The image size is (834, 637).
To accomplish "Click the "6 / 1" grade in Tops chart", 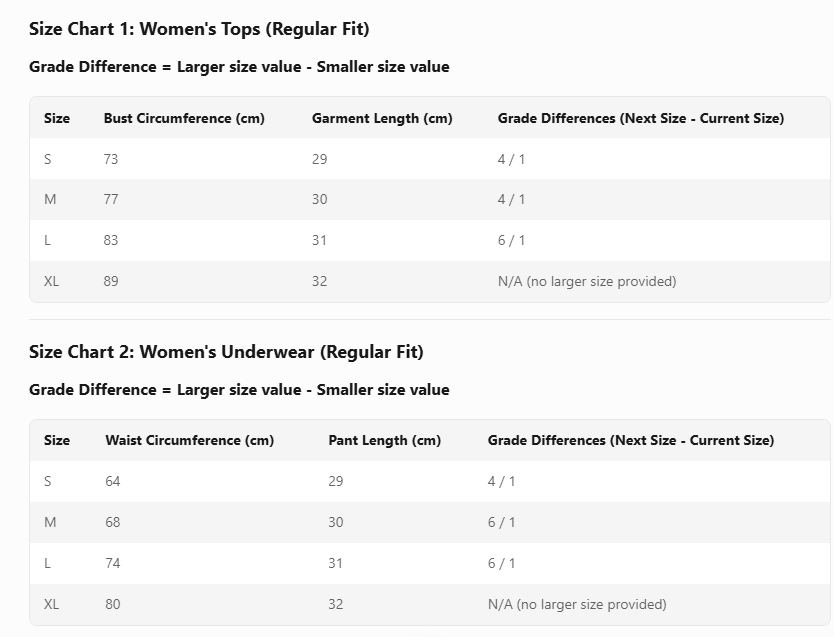I will pos(511,240).
